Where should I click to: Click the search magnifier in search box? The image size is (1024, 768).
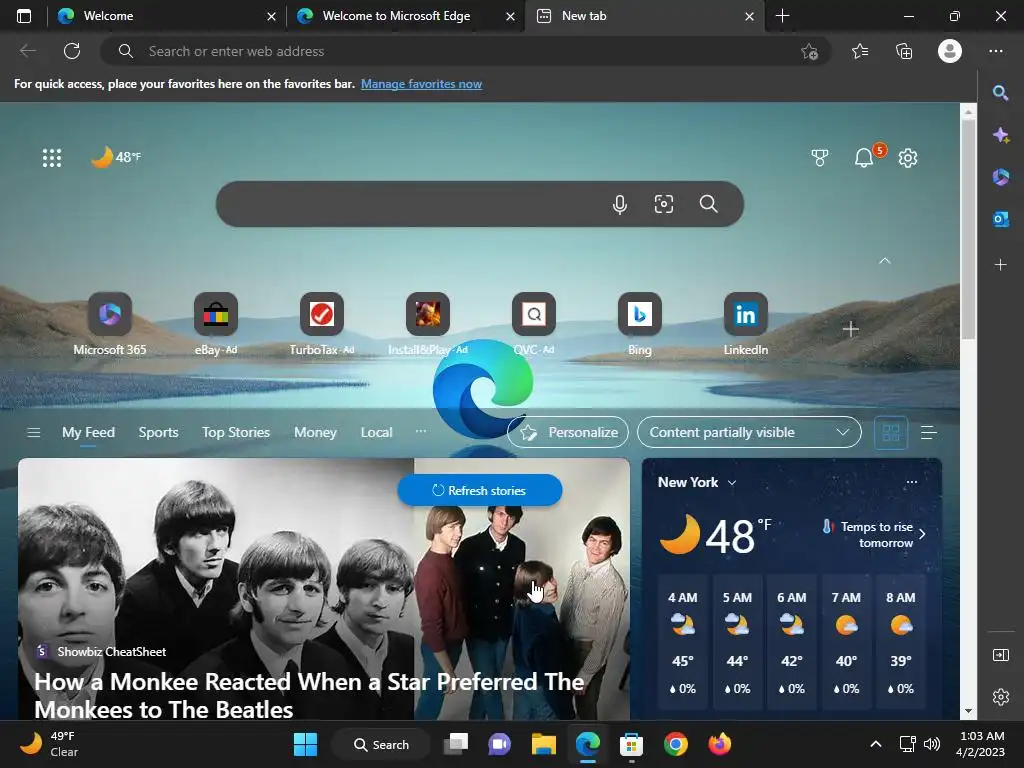click(709, 204)
